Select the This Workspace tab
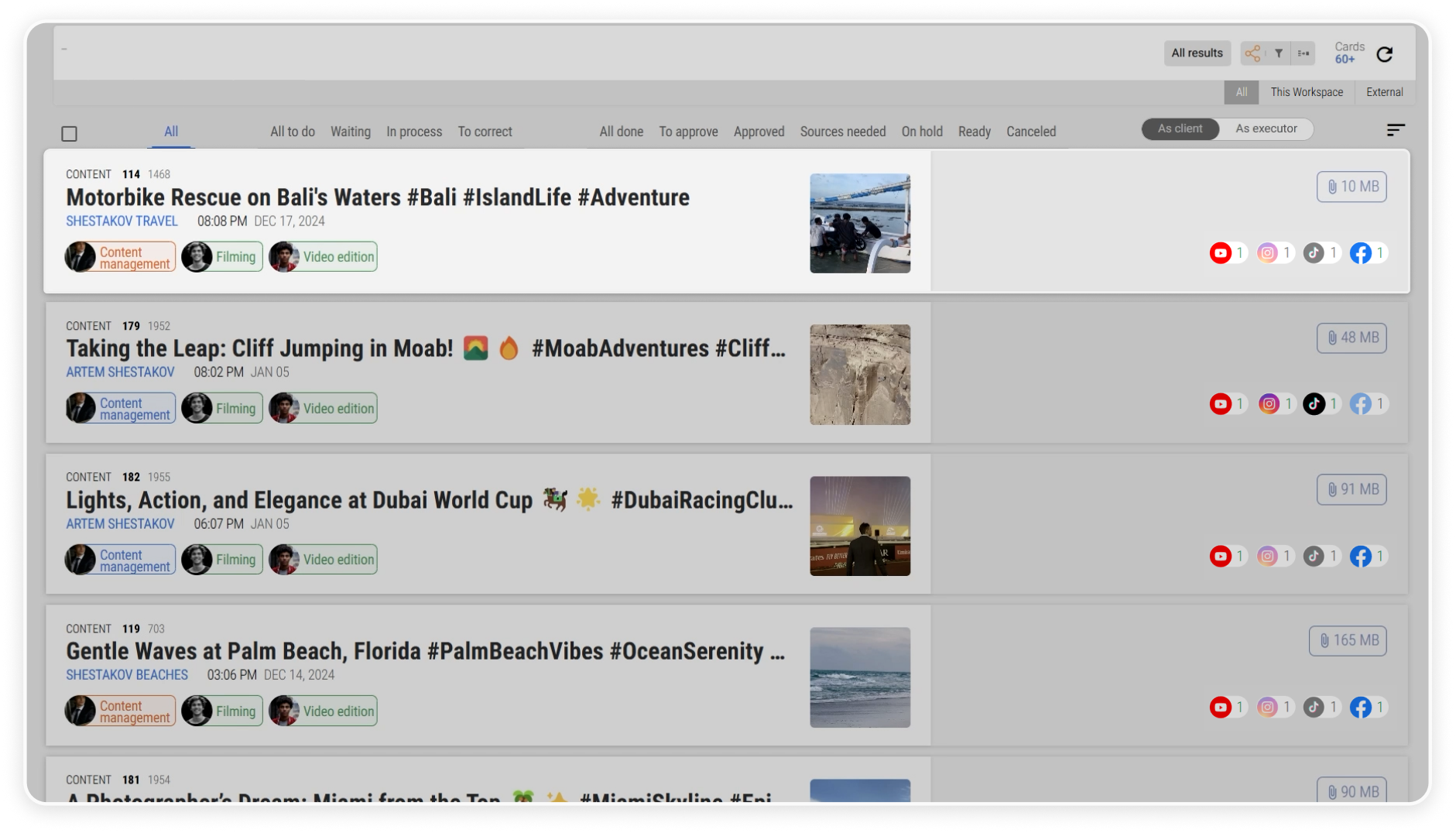Viewport: 1456px width, 833px height. [1307, 92]
